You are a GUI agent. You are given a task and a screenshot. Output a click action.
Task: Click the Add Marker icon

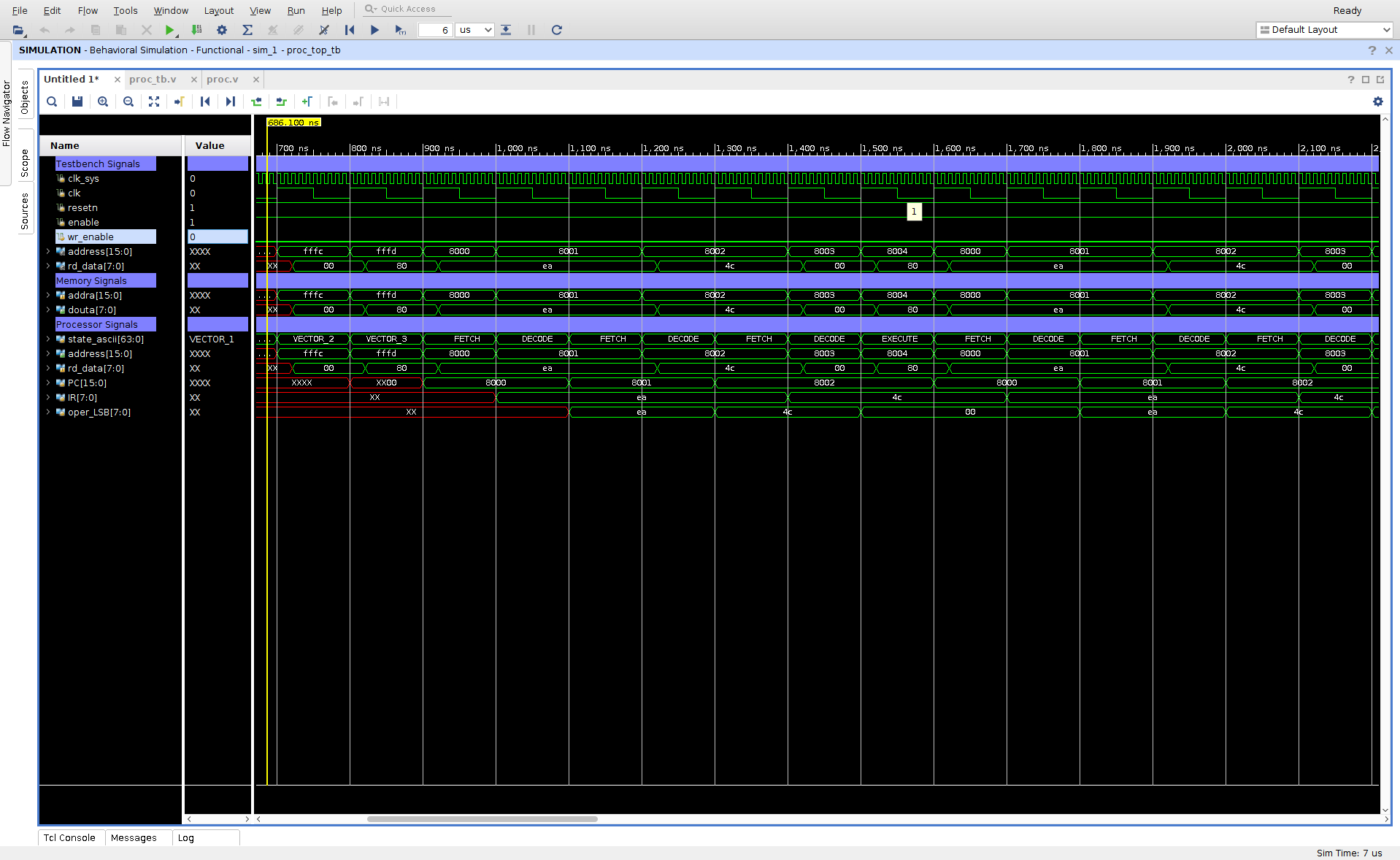(307, 101)
